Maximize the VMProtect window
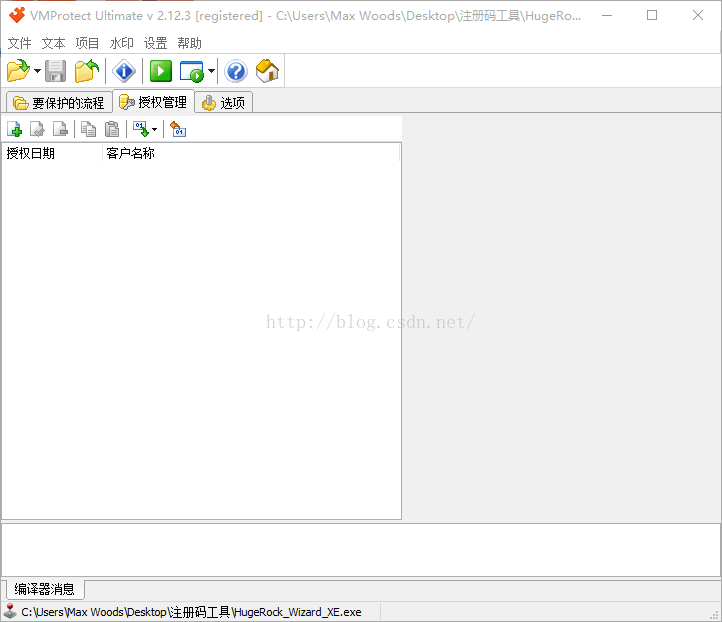Image resolution: width=722 pixels, height=622 pixels. click(652, 15)
